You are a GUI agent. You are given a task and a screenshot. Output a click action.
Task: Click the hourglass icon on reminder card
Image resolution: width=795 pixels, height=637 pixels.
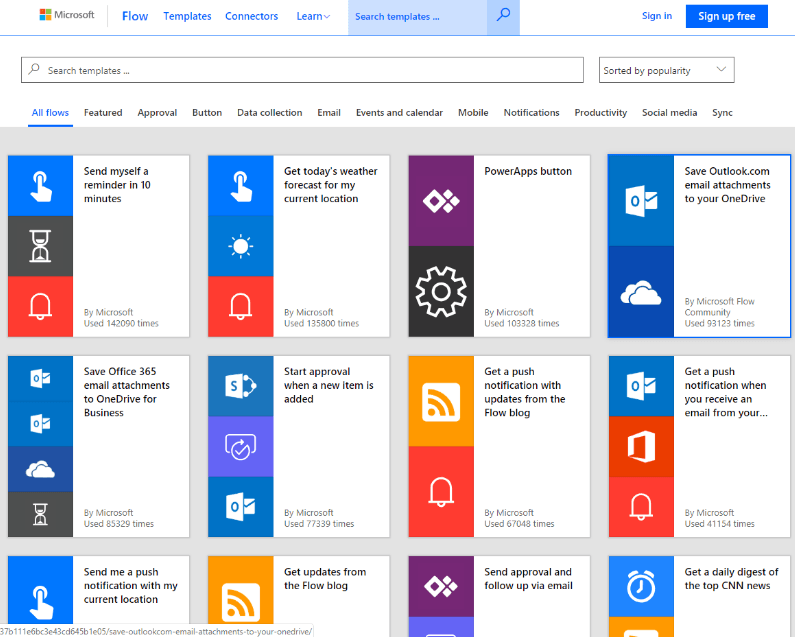pos(41,246)
